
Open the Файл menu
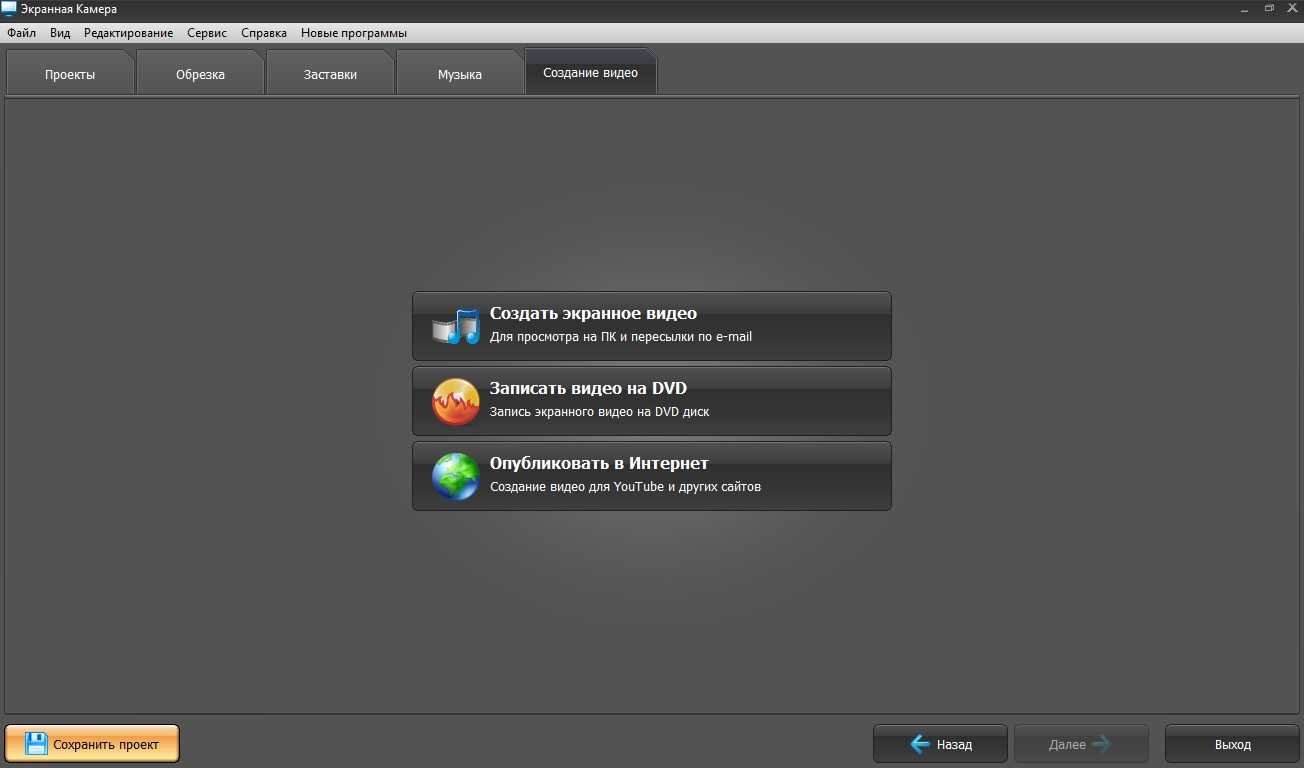pos(21,33)
